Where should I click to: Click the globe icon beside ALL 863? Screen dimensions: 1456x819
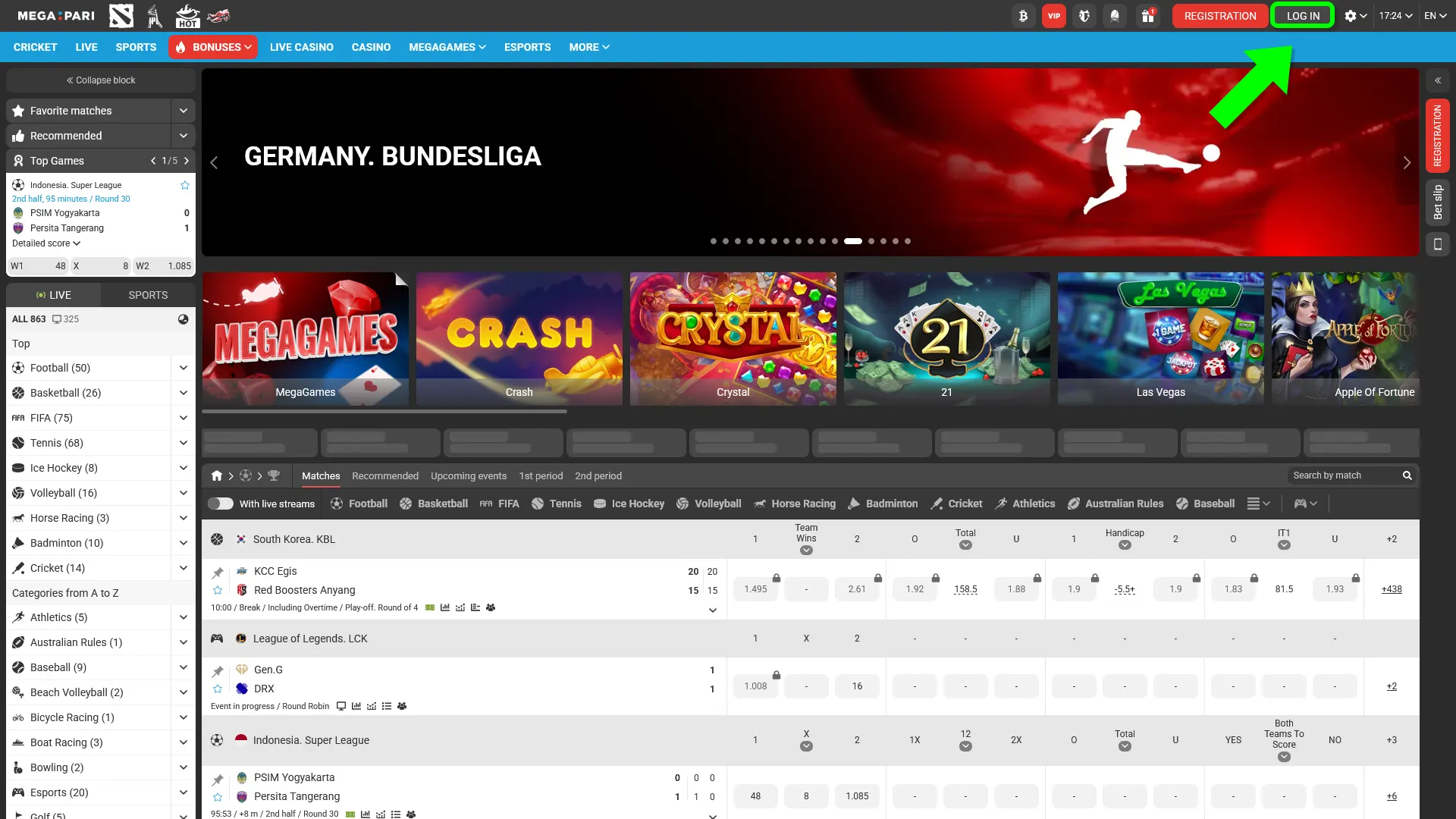click(x=184, y=319)
